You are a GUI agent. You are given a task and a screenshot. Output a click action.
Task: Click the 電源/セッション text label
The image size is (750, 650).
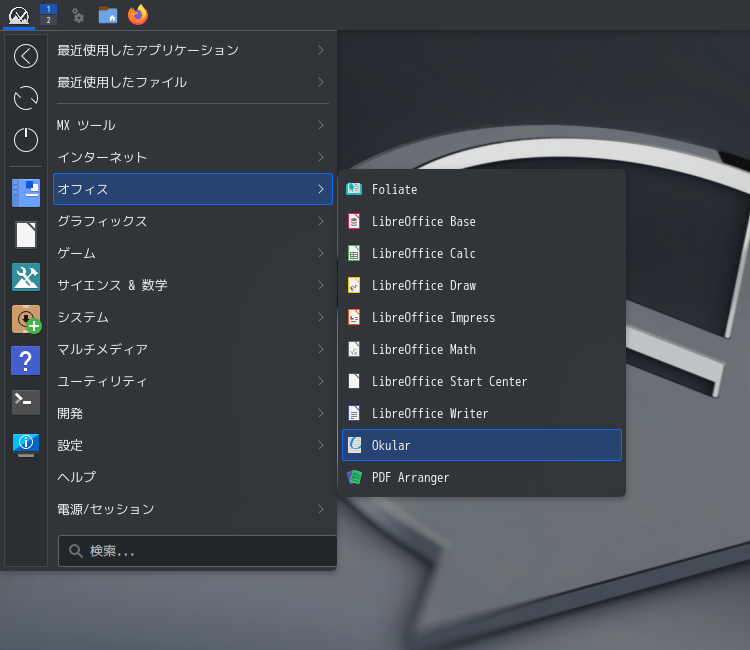pos(106,509)
